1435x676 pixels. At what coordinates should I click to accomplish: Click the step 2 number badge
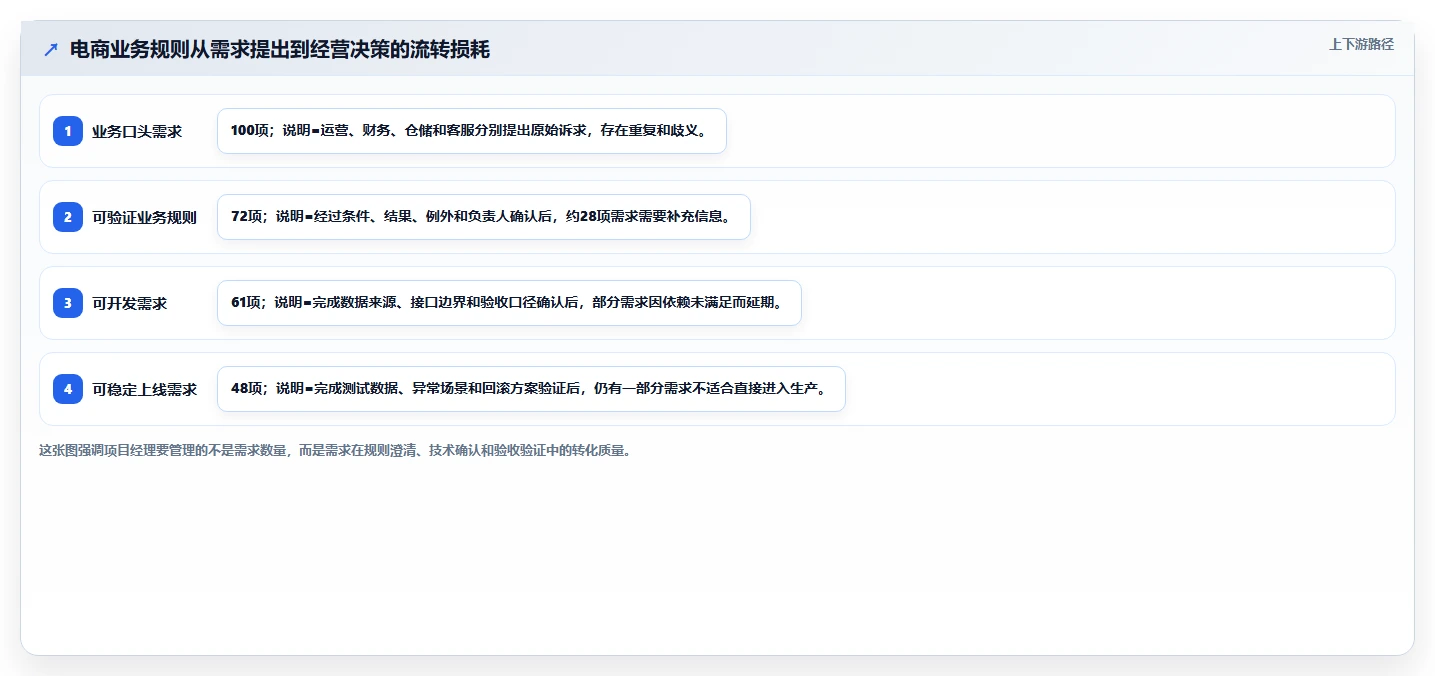68,217
